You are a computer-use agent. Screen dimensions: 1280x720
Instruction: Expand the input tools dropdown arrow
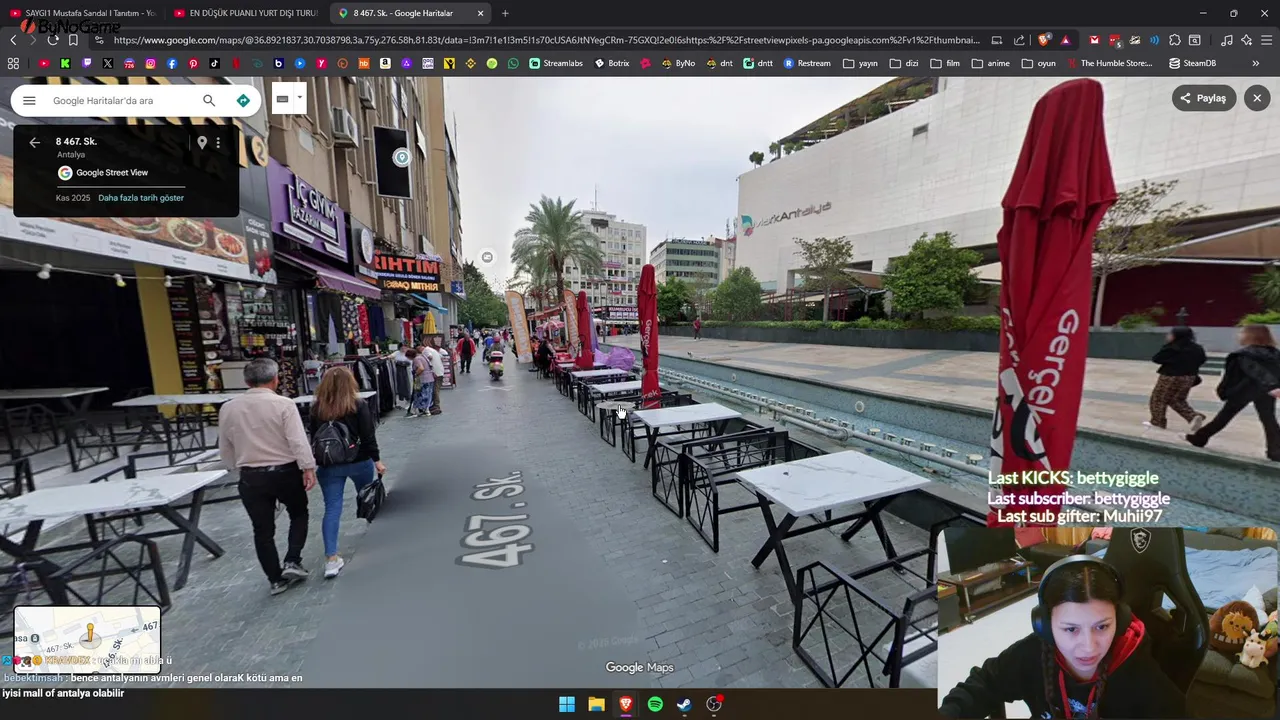click(299, 98)
